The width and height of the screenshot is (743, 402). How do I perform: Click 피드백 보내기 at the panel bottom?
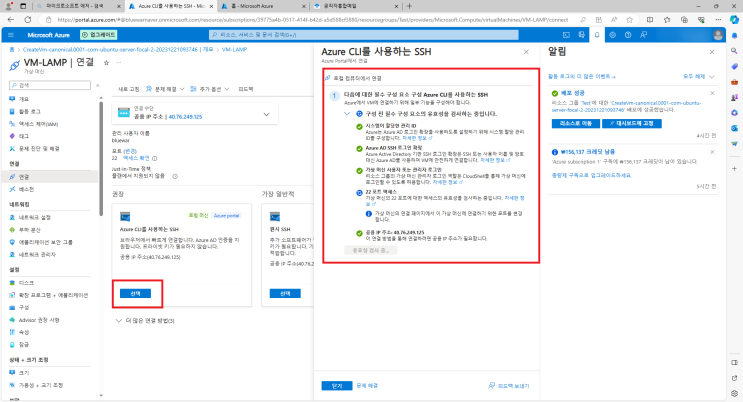509,386
